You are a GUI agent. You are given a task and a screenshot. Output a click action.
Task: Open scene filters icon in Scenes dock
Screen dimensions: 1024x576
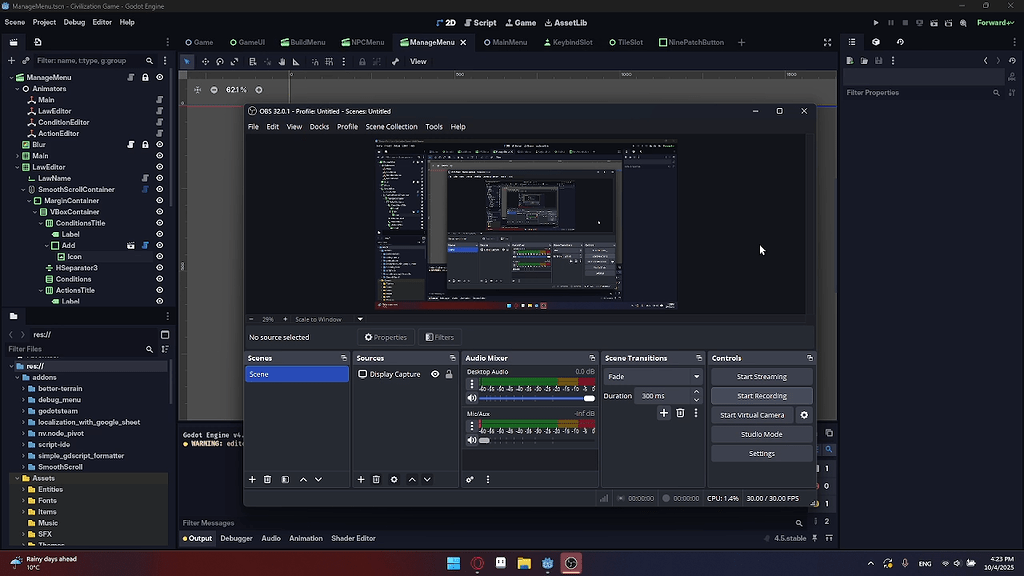[285, 479]
